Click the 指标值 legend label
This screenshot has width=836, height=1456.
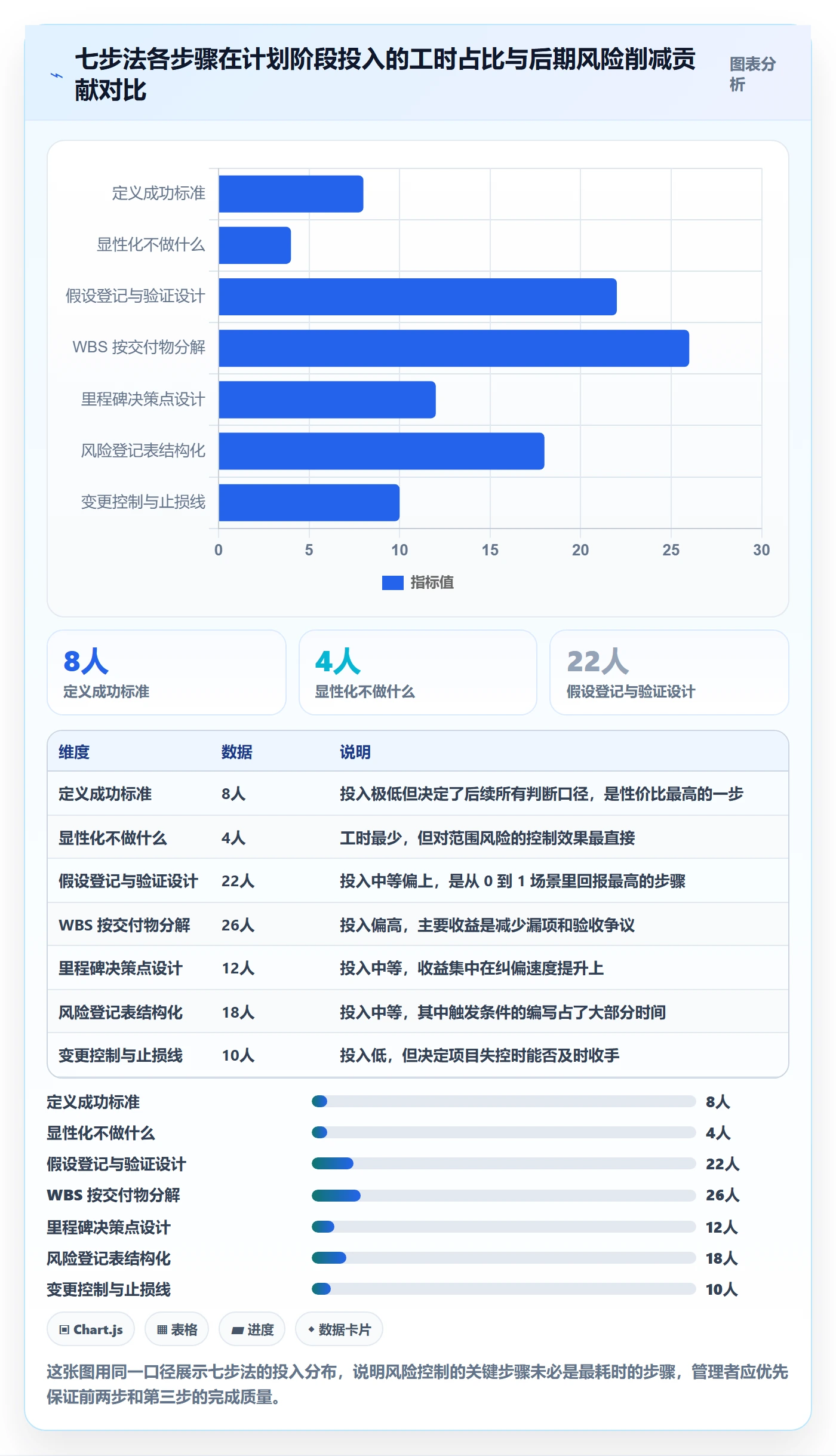click(x=432, y=583)
